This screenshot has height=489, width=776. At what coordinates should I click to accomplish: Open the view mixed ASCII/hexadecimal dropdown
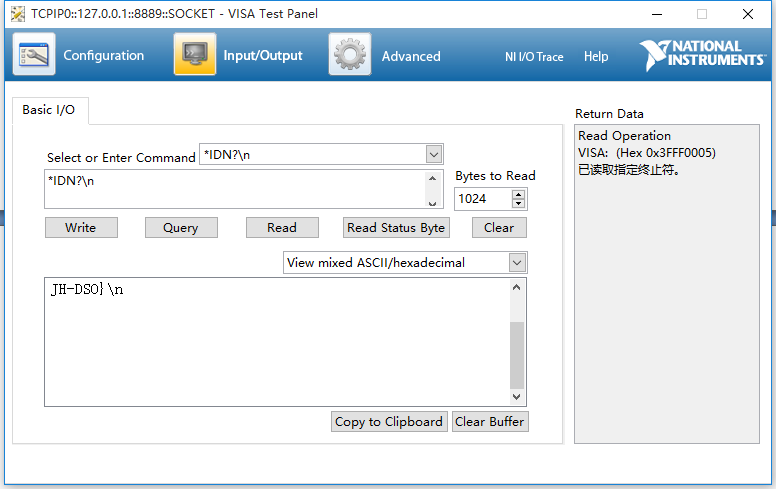pyautogui.click(x=517, y=263)
